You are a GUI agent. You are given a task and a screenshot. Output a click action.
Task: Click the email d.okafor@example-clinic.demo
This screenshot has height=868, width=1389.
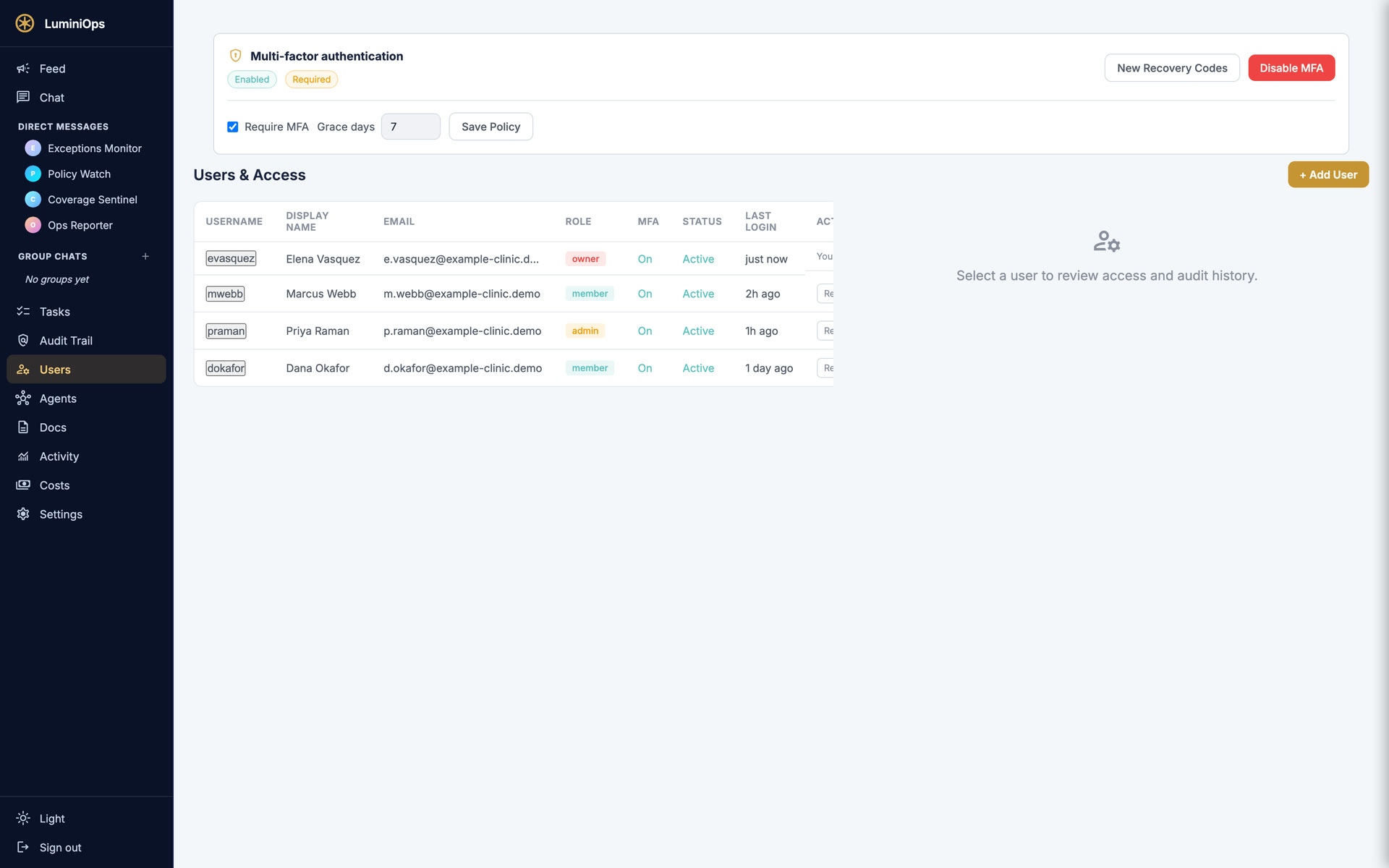tap(462, 368)
